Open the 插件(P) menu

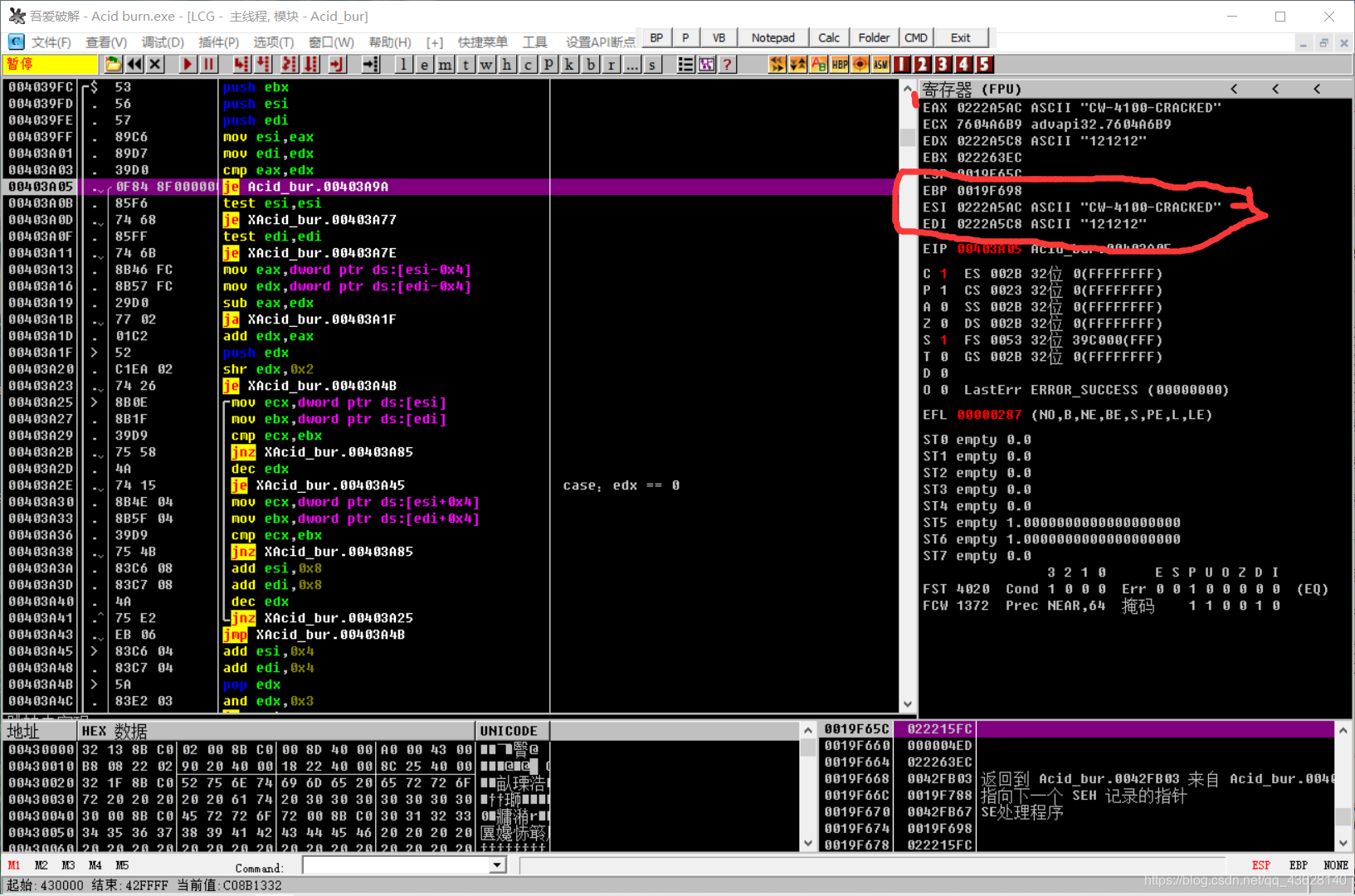coord(219,41)
